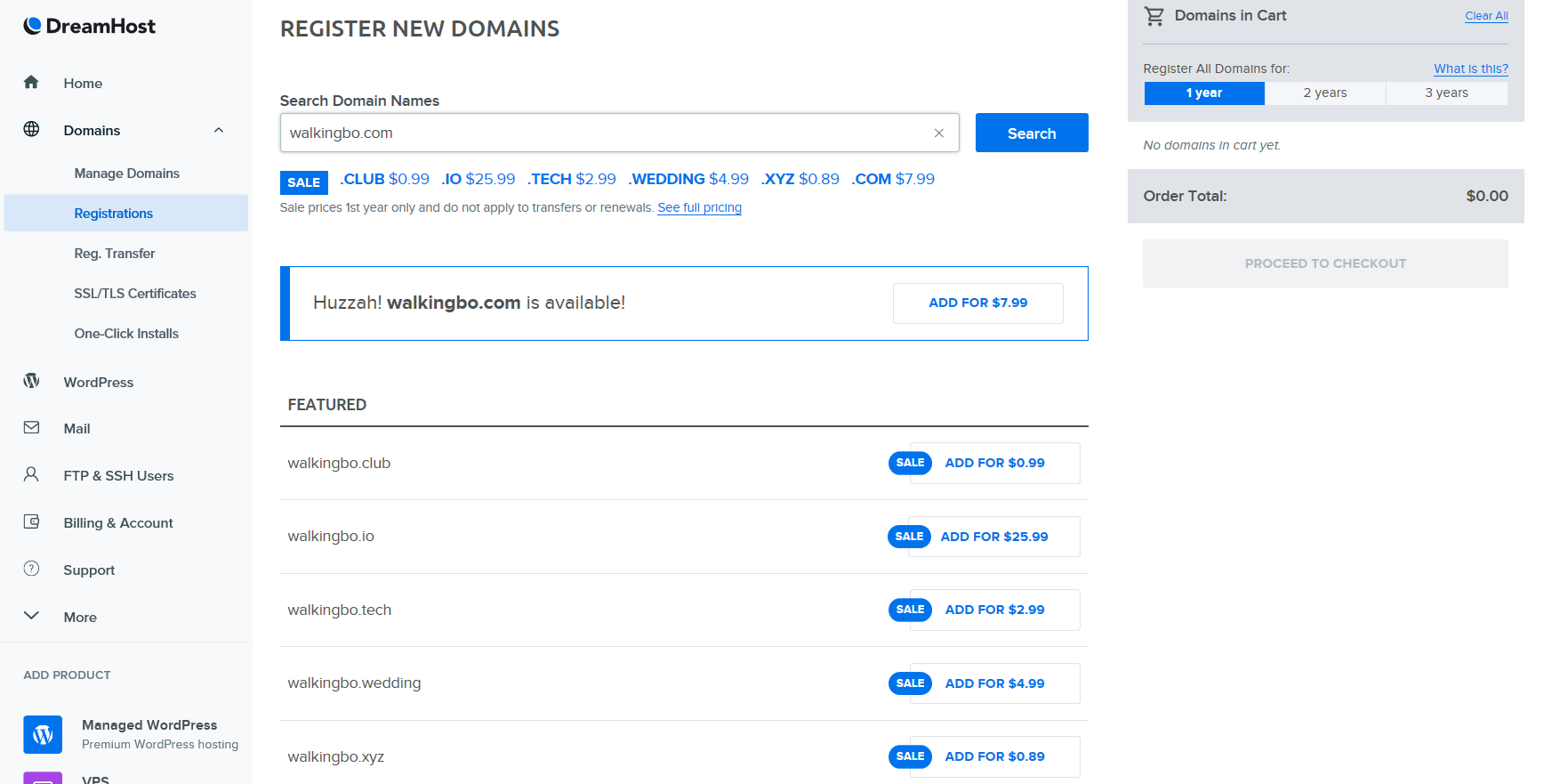This screenshot has width=1568, height=784.
Task: Open Mail section
Action: (x=77, y=429)
